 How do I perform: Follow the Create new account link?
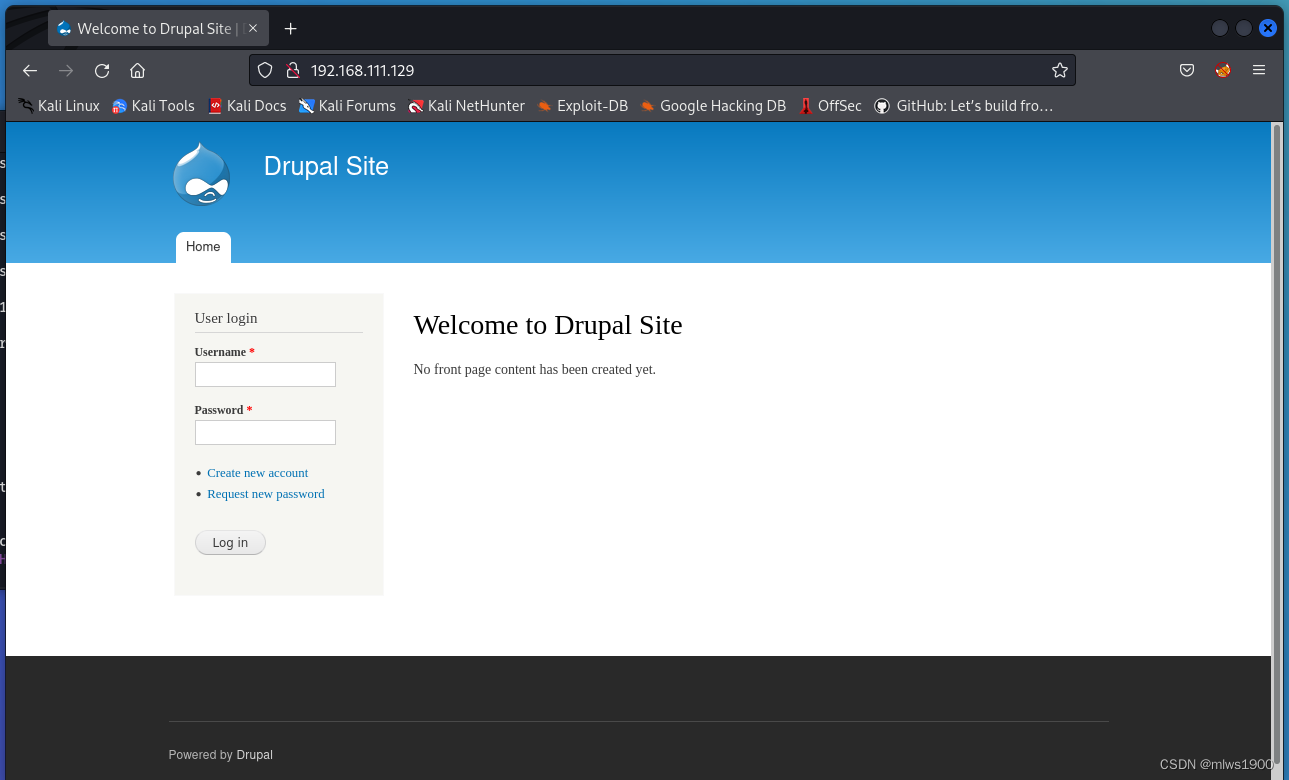click(x=258, y=473)
